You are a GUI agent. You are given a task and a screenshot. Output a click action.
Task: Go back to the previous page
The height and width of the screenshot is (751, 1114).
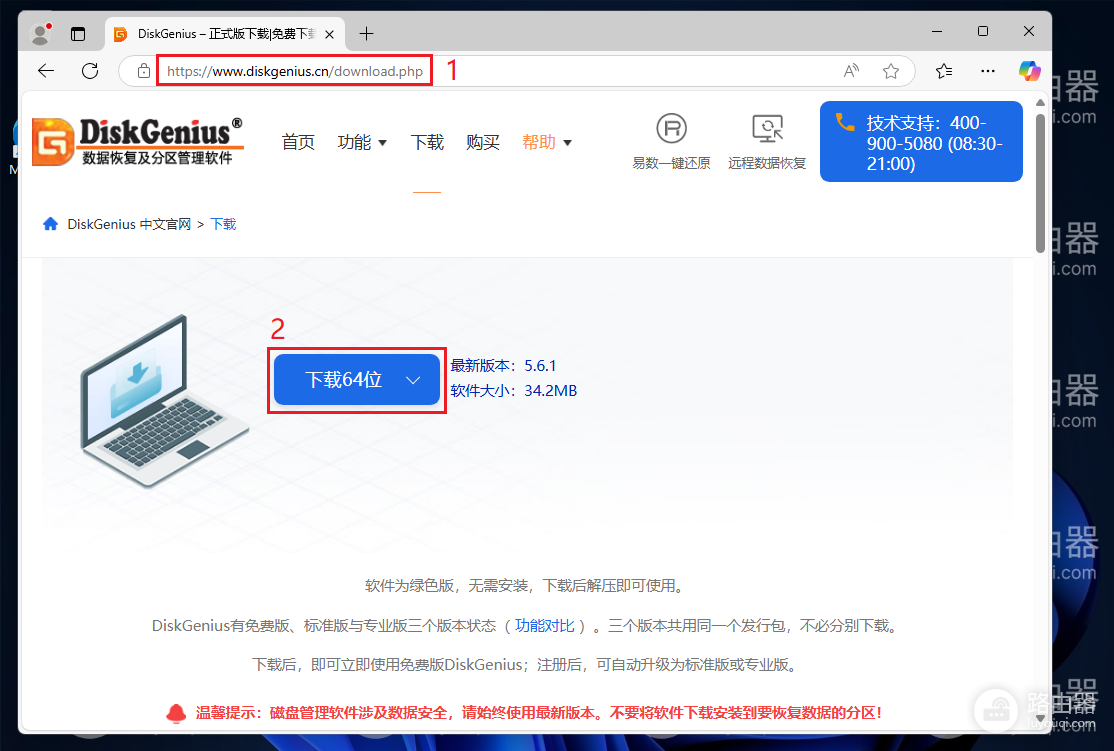[46, 70]
